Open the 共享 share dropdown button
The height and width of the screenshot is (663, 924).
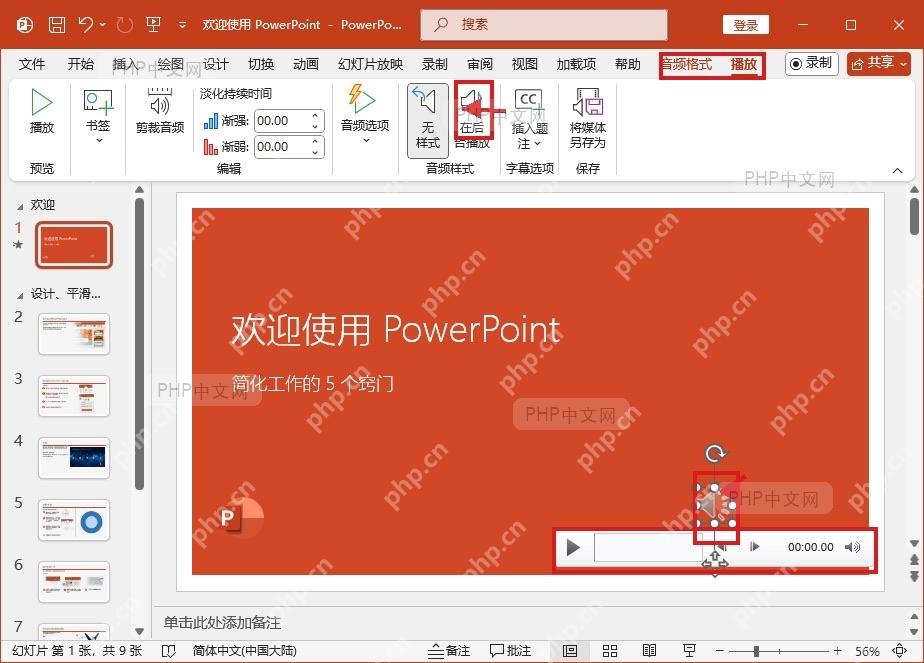[879, 64]
